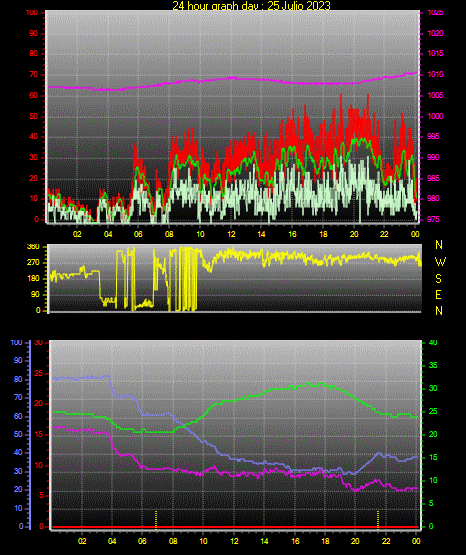Click the red 25 label on bottom graph
Image resolution: width=466 pixels, height=555 pixels.
[39, 373]
